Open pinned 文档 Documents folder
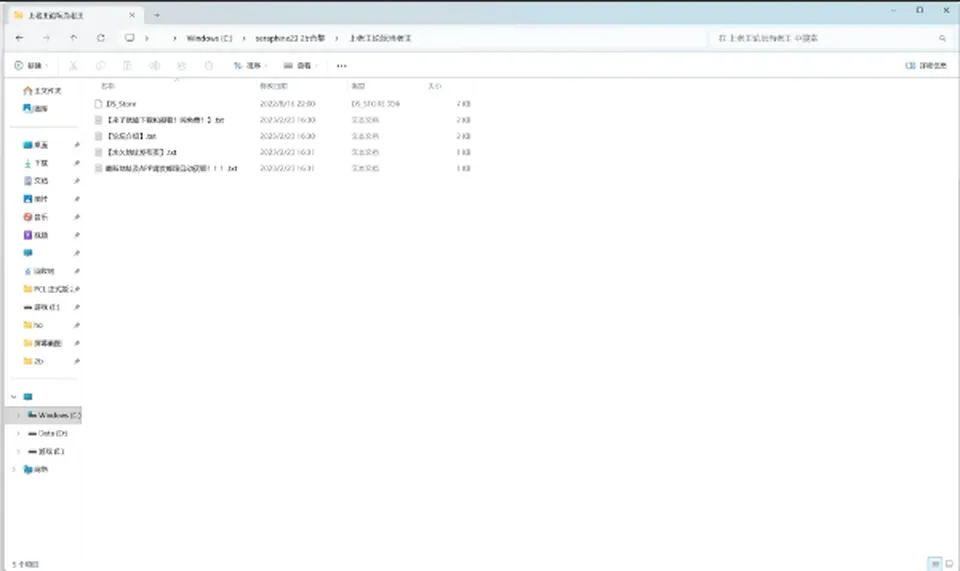 click(36, 181)
